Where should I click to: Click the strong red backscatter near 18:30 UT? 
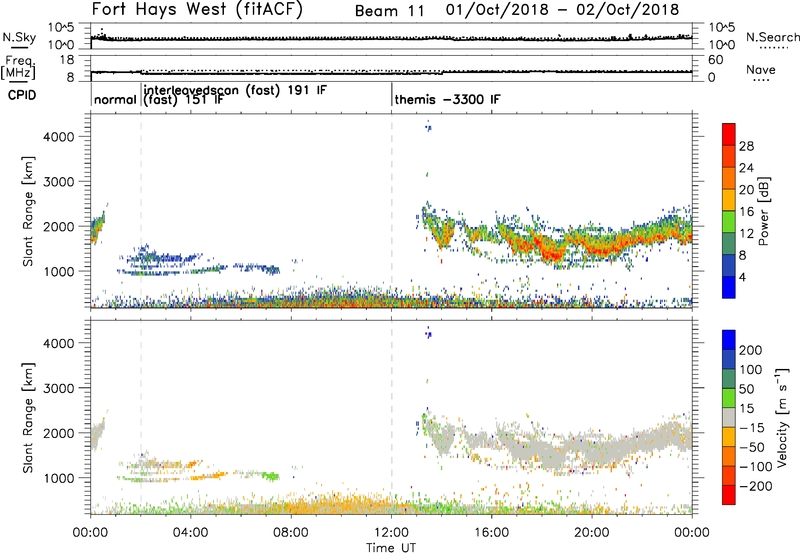(553, 253)
